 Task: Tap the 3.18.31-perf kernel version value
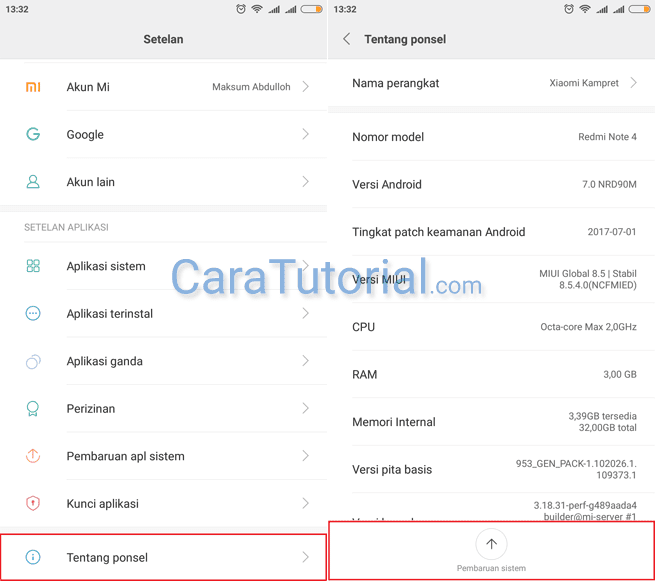[x=585, y=511]
